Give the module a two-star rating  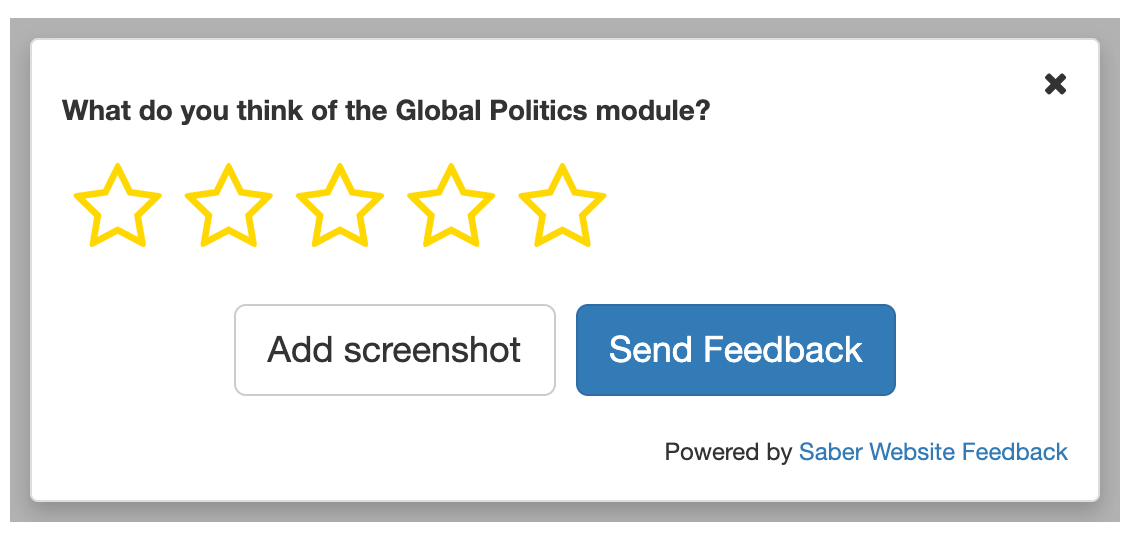(229, 207)
